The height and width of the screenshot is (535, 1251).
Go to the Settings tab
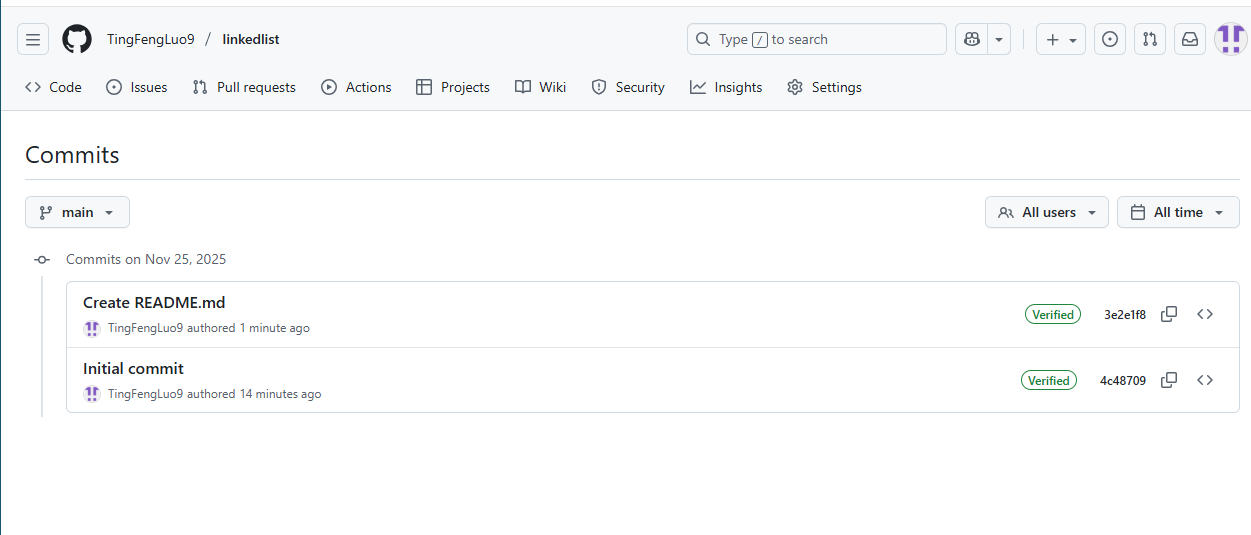824,87
